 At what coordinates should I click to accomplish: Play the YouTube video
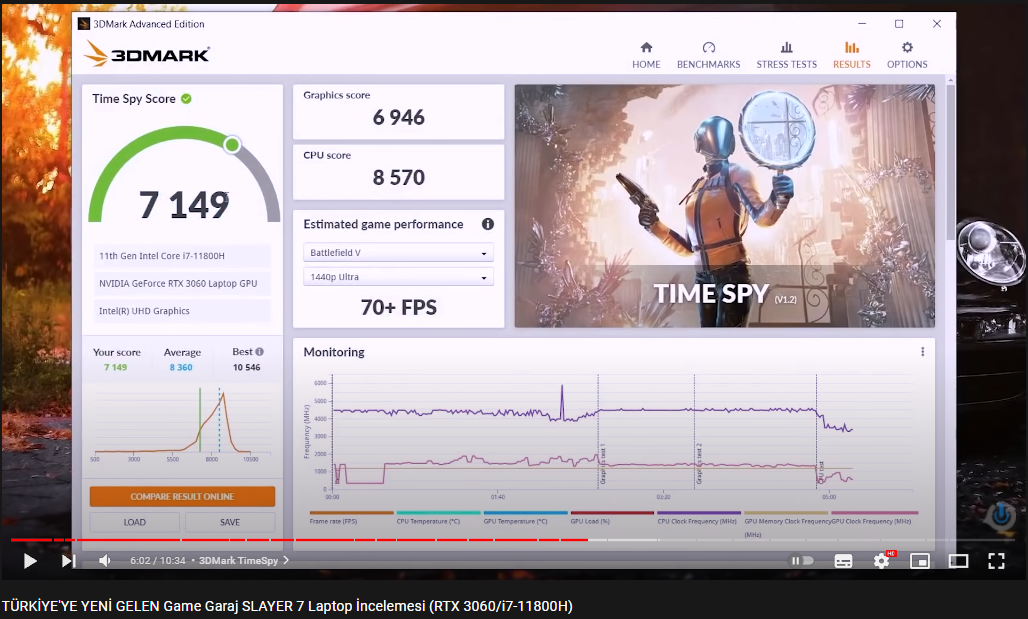click(30, 561)
